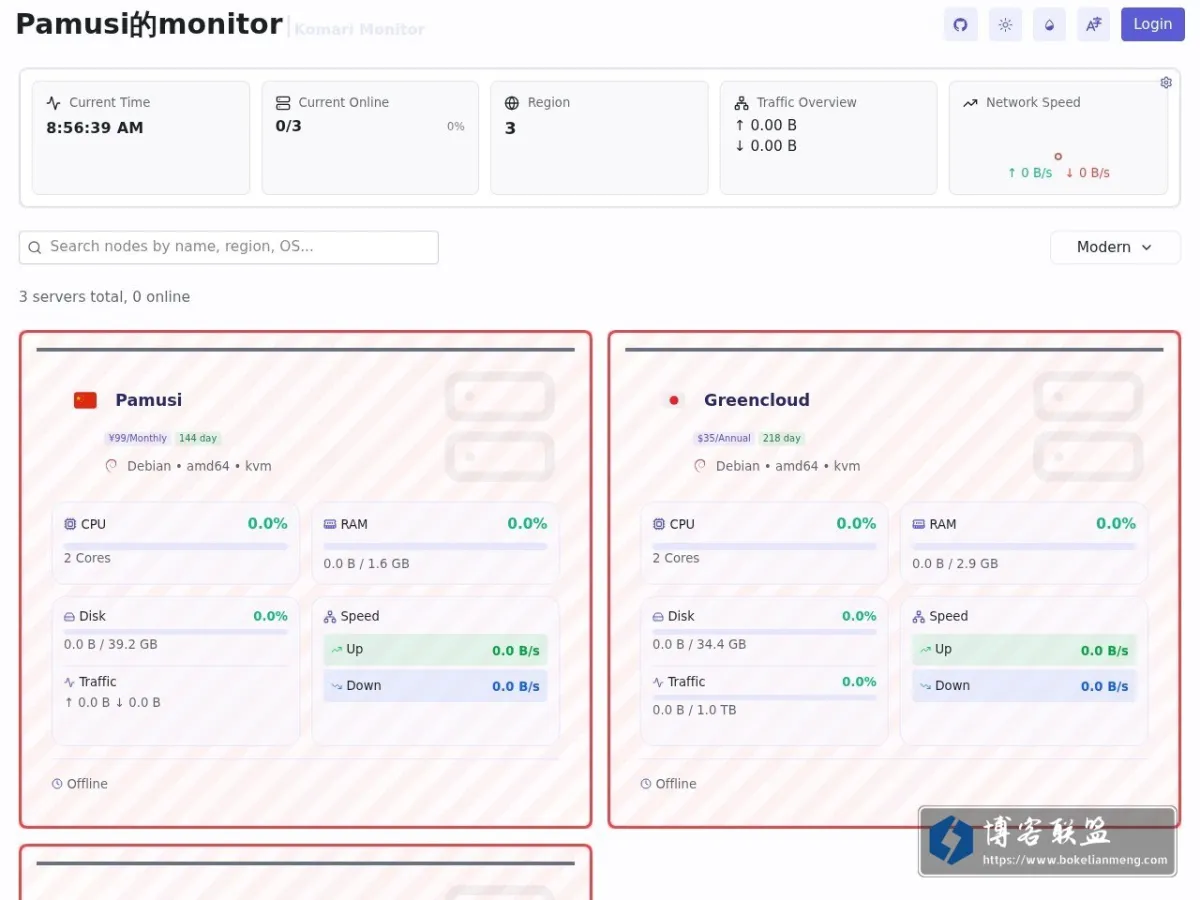Click the 8:56:39 AM time value

(x=95, y=128)
